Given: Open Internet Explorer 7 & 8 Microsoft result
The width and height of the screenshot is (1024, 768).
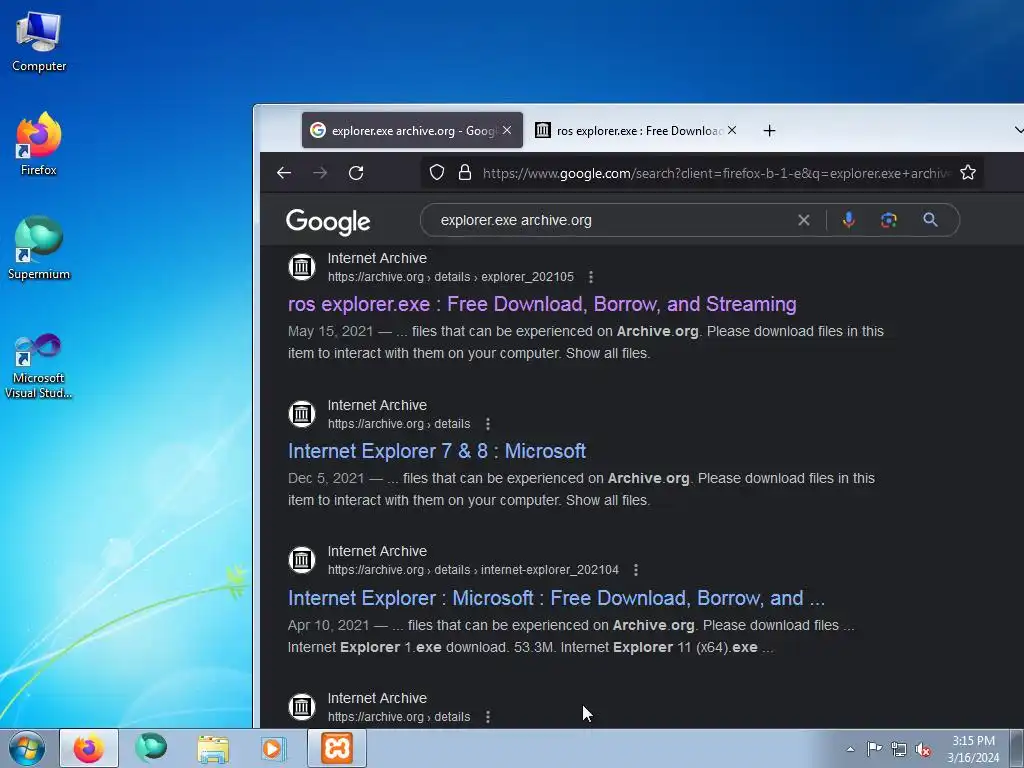Looking at the screenshot, I should tap(437, 451).
